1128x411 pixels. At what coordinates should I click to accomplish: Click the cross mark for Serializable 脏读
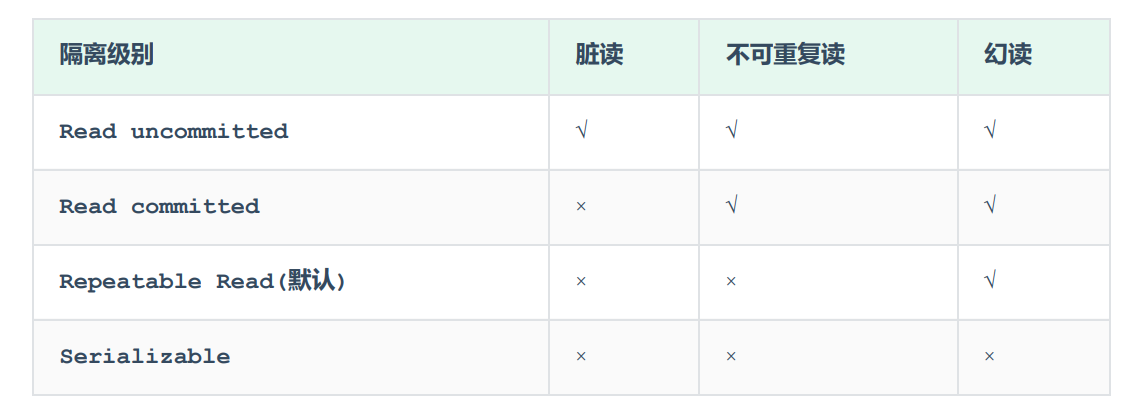[x=581, y=356]
